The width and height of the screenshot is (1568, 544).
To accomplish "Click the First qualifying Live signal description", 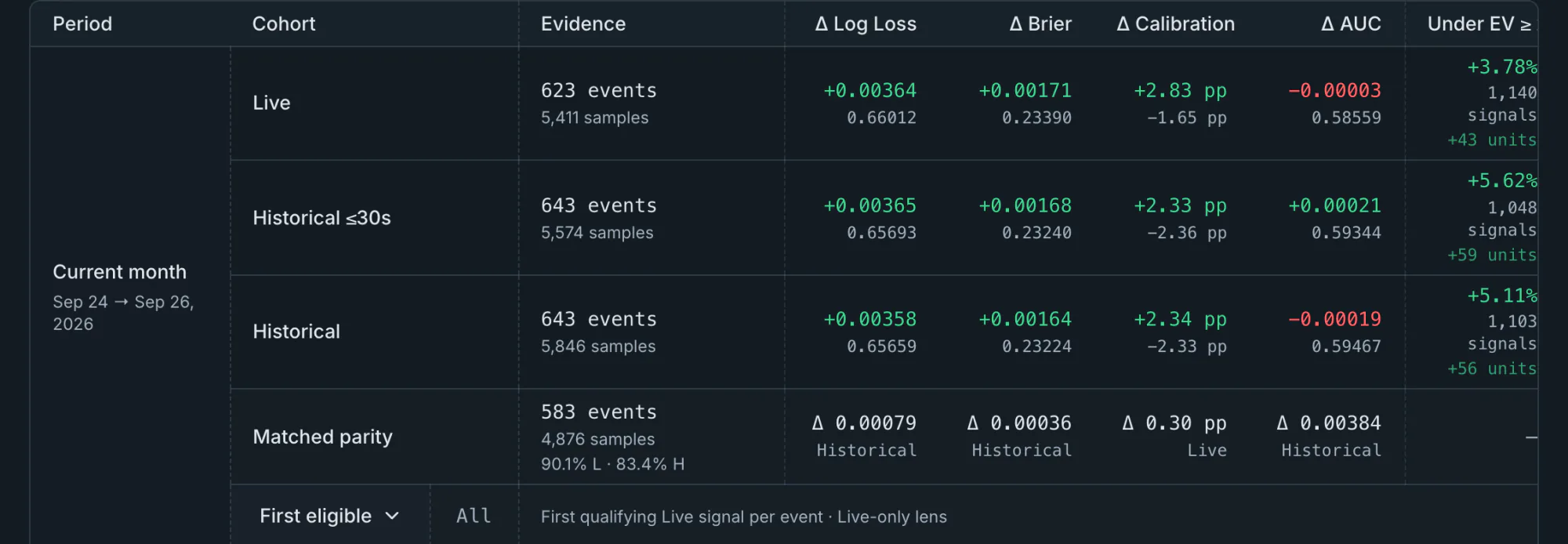I will pos(744,517).
